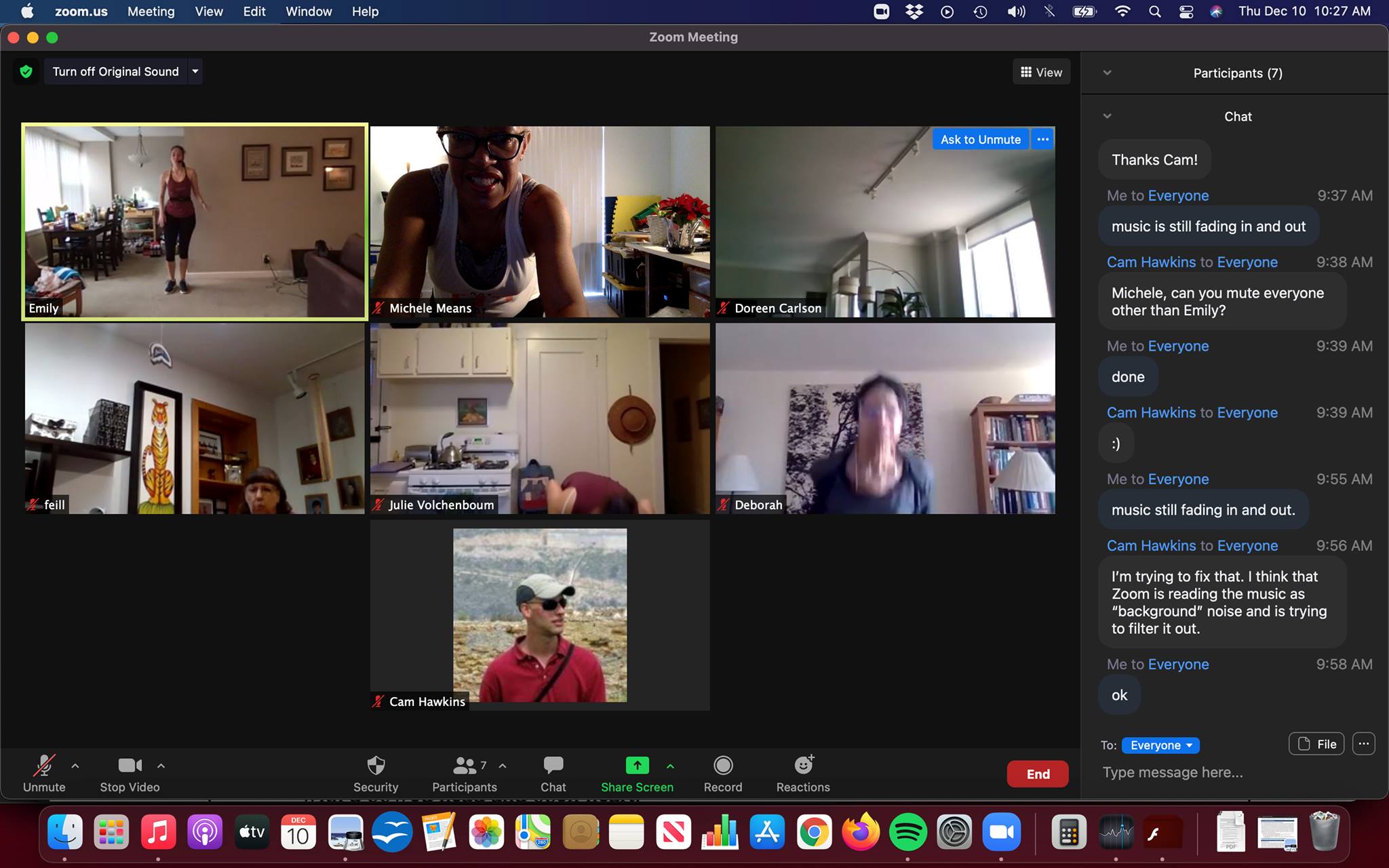Image resolution: width=1389 pixels, height=868 pixels.
Task: Open the Everyone recipient dropdown in chat
Action: [x=1160, y=745]
